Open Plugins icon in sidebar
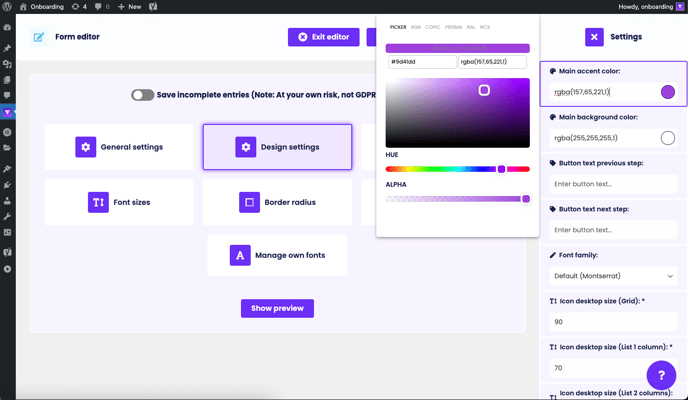Viewport: 688px width, 400px height. tap(7, 185)
